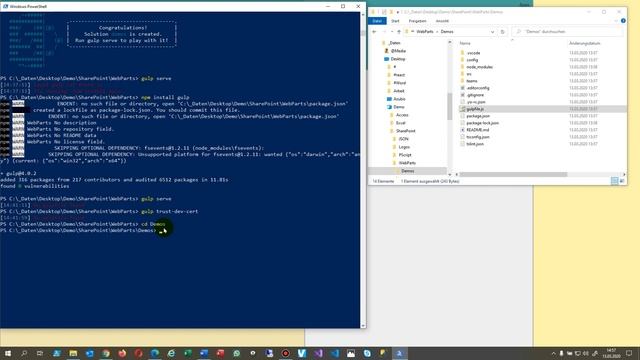640x360 pixels.
Task: Select WebParts folder in navigation tree
Action: tap(407, 163)
